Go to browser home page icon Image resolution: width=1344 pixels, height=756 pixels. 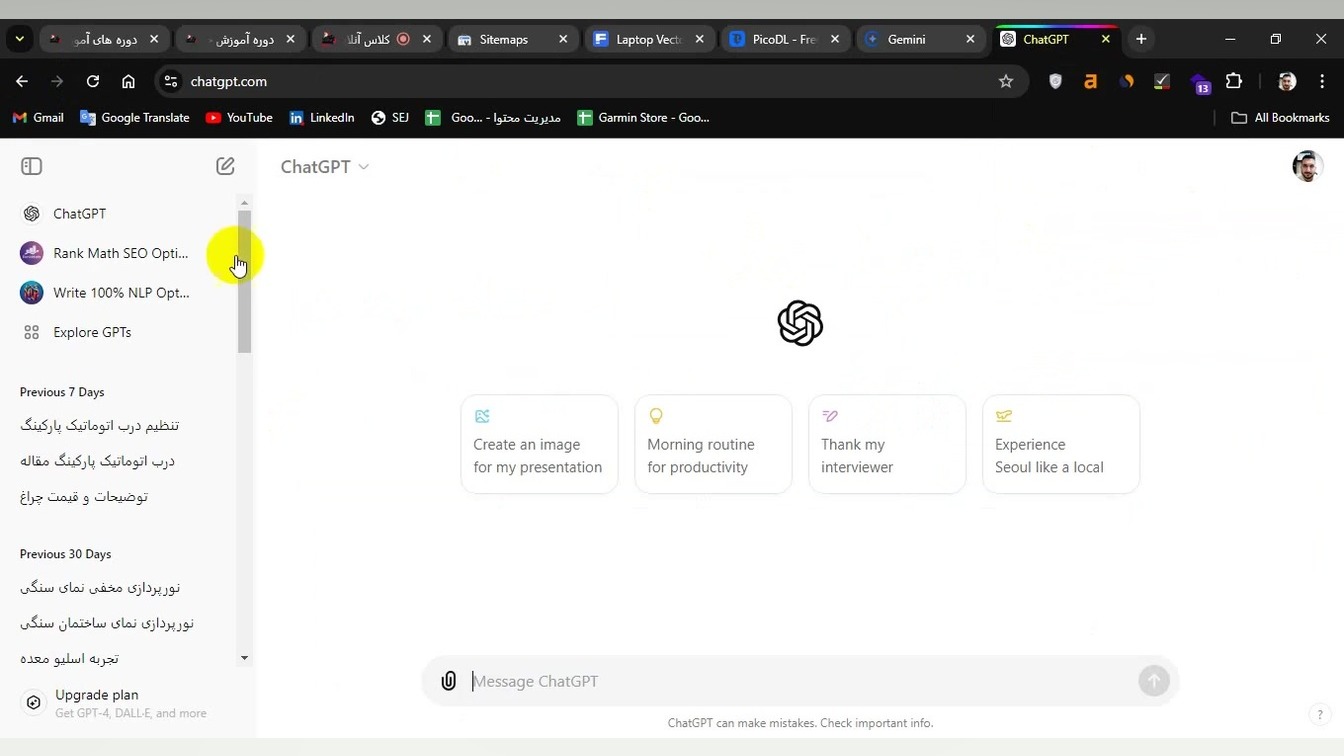pyautogui.click(x=128, y=81)
